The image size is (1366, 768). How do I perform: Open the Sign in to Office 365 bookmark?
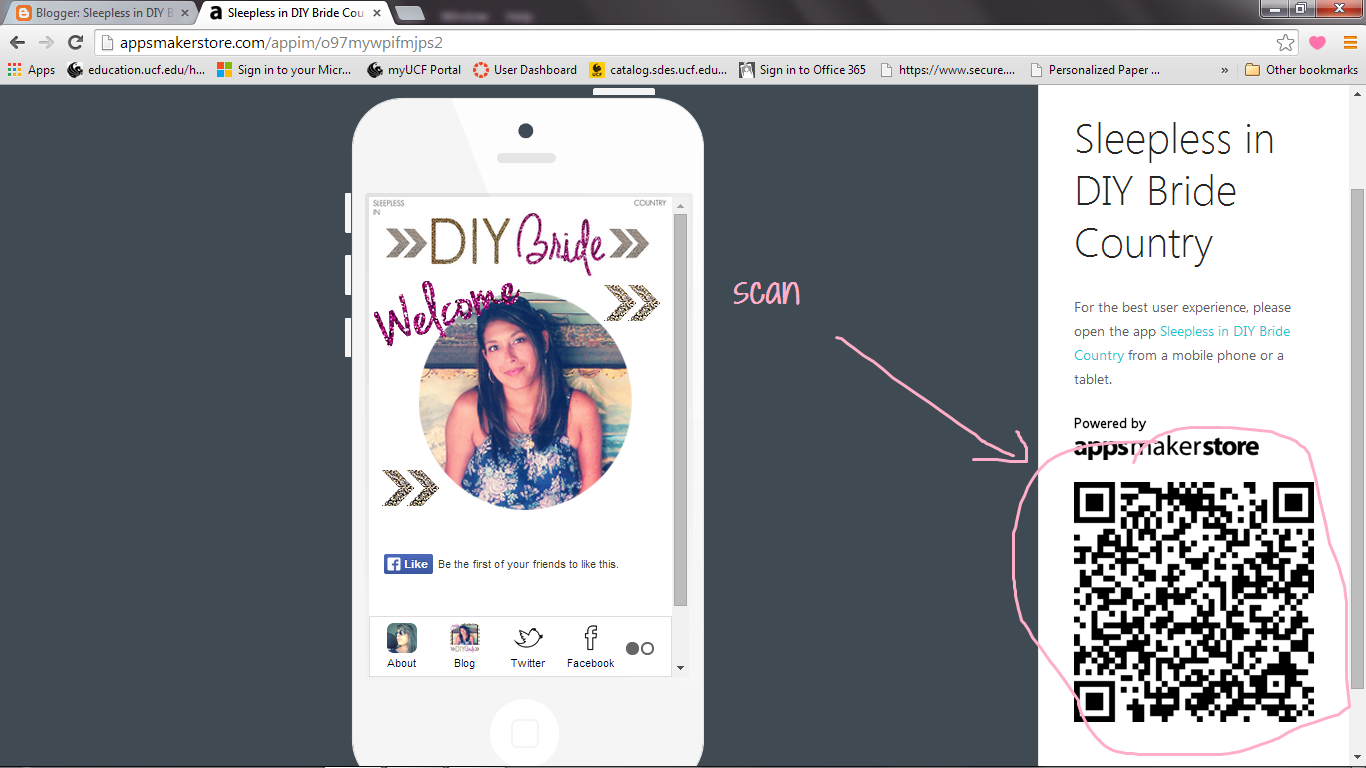(802, 70)
